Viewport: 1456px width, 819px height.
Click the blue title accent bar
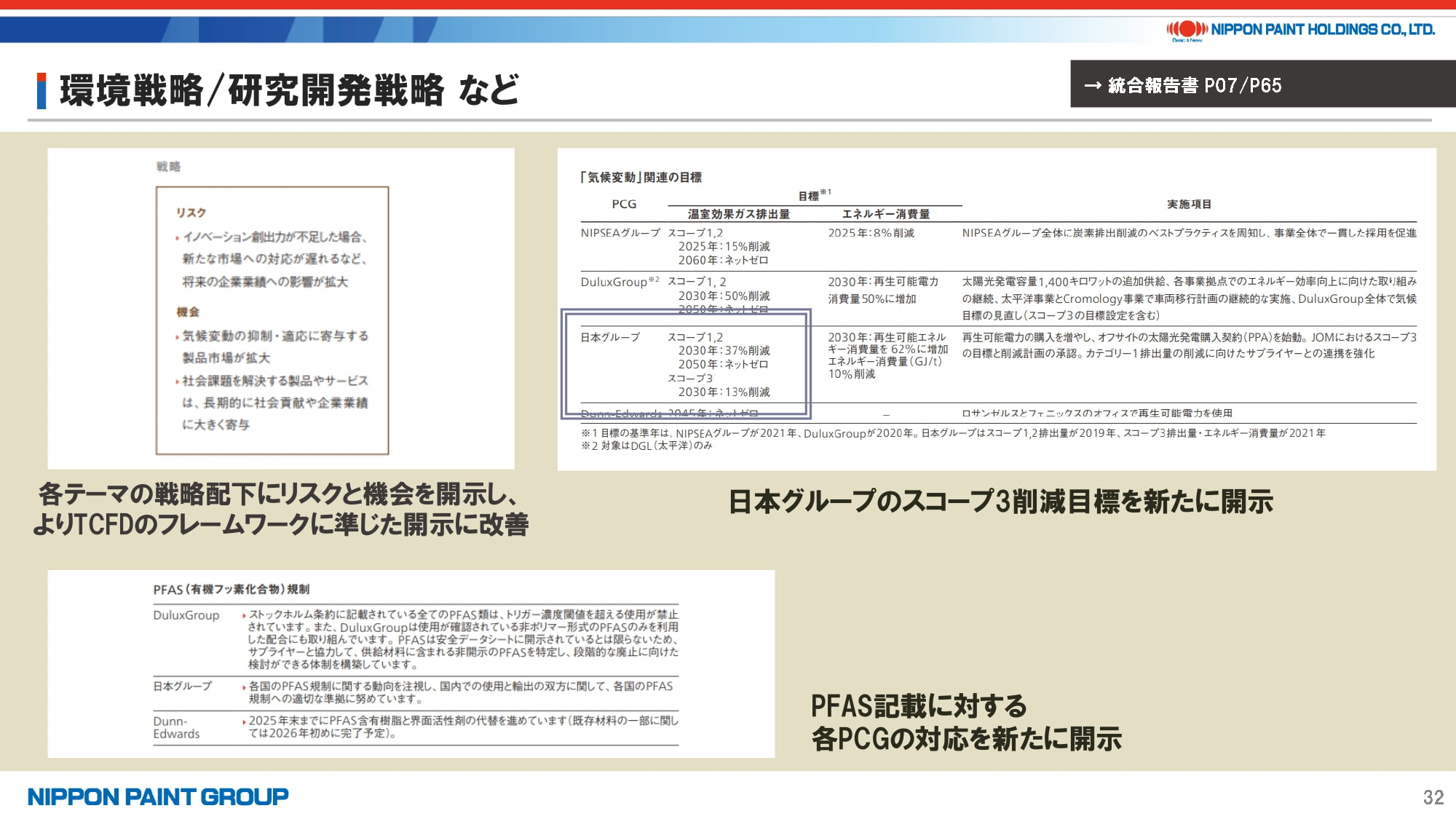(41, 91)
